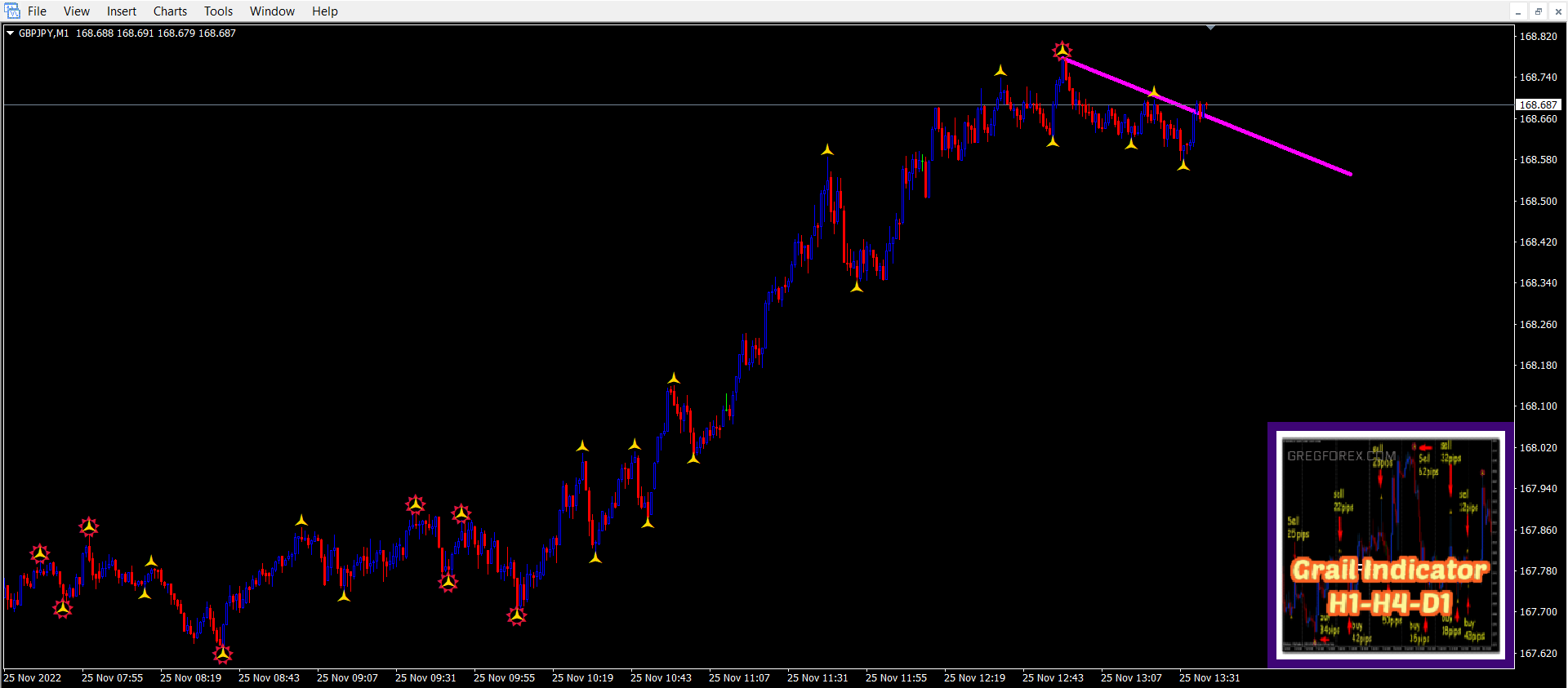Screen dimensions: 1568x688
Task: Click the red star marker at highest peak
Action: (x=1062, y=51)
